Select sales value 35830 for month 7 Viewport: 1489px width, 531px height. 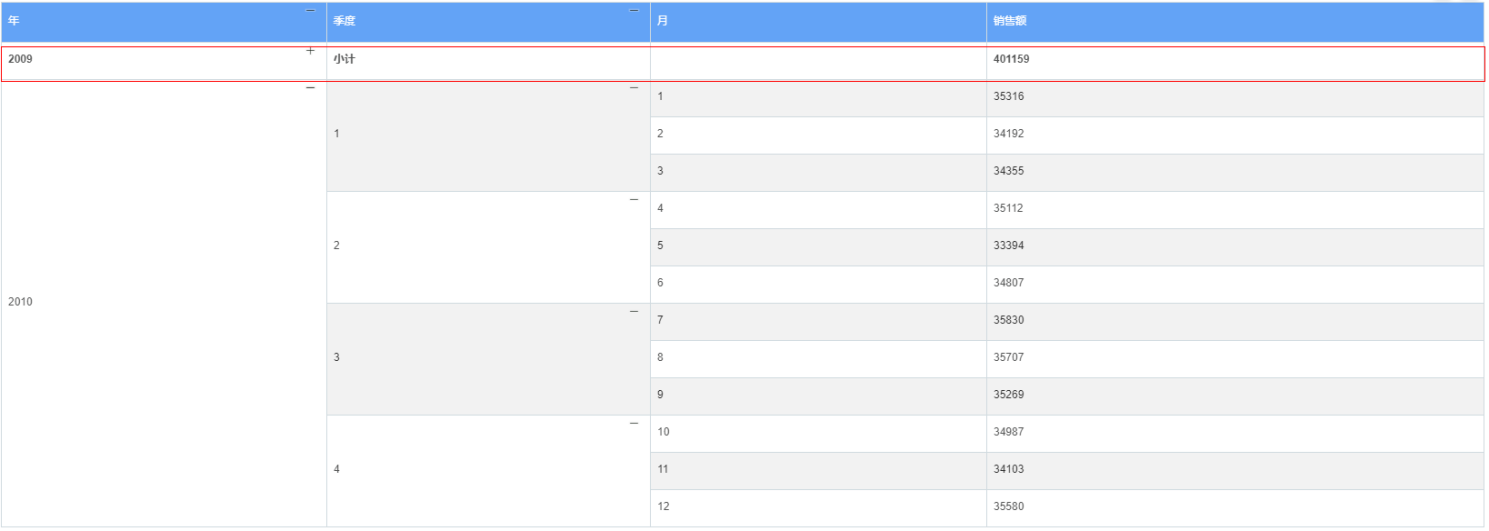click(1008, 320)
